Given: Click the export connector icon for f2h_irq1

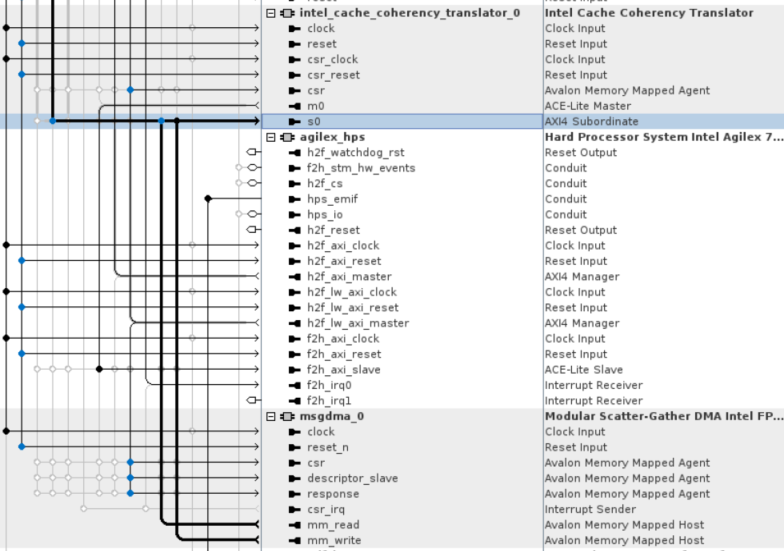Looking at the screenshot, I should (x=252, y=400).
